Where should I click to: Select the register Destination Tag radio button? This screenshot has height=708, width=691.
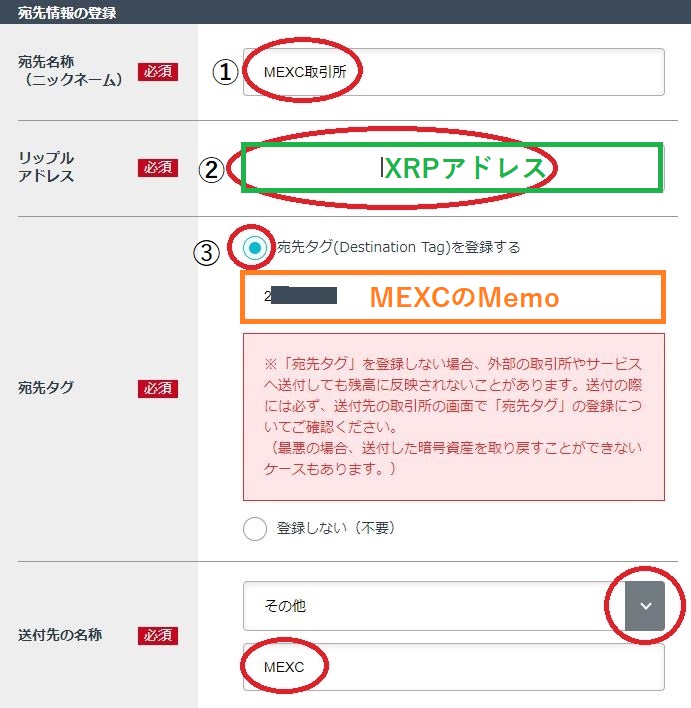(255, 247)
